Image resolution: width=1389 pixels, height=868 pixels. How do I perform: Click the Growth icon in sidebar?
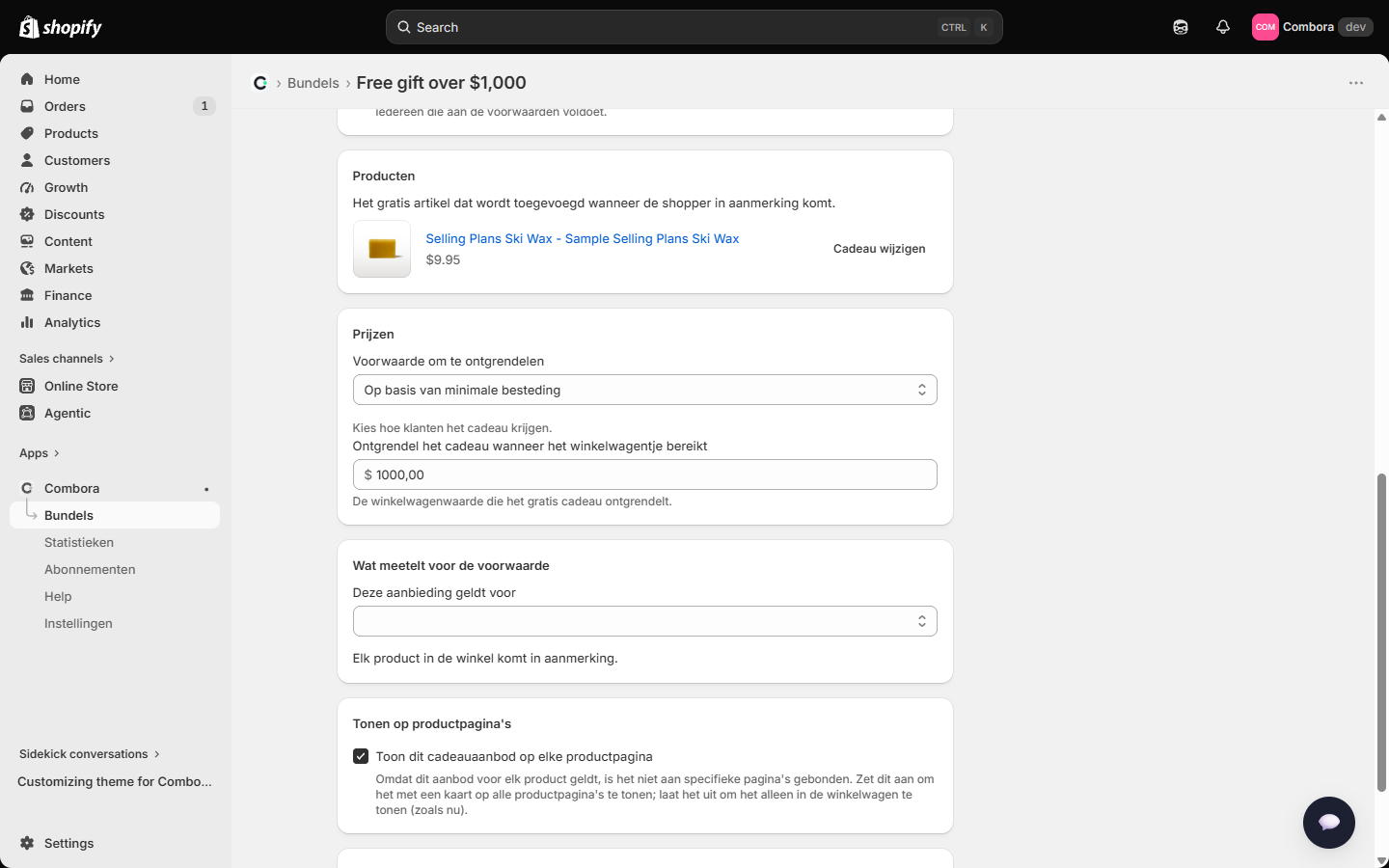coord(27,187)
